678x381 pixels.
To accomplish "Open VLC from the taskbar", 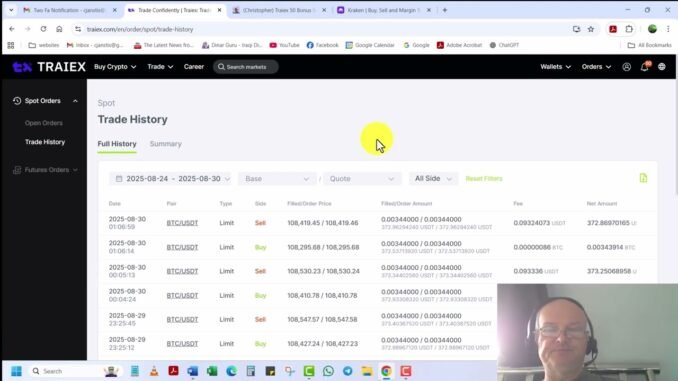I will pos(154,371).
